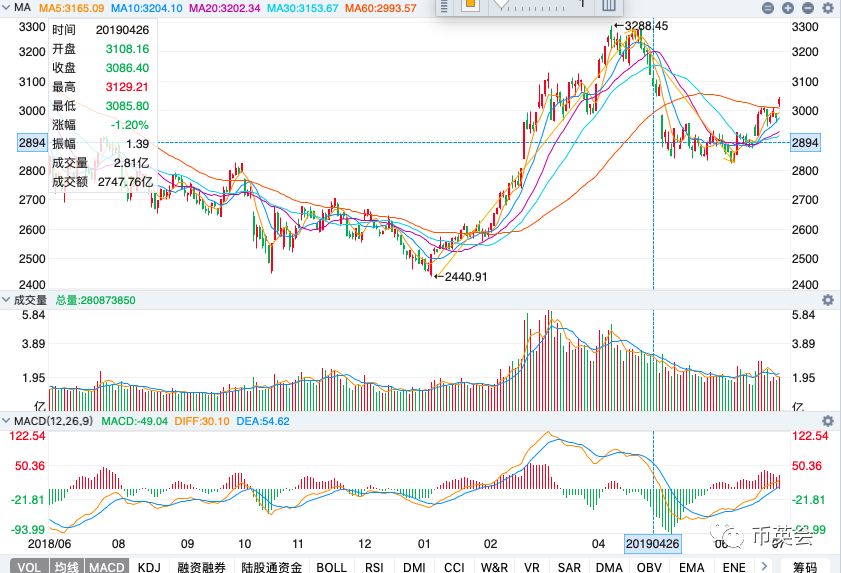Click the right 2894 crosshair price label
The height and width of the screenshot is (573, 841).
[805, 143]
